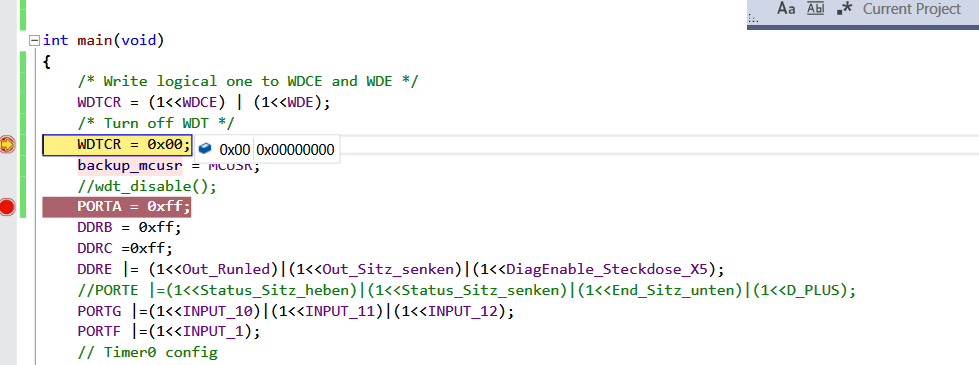Viewport: 979px width, 365px height.
Task: Click the INPUT_1 identifier on the PORTF line
Action: [213, 331]
